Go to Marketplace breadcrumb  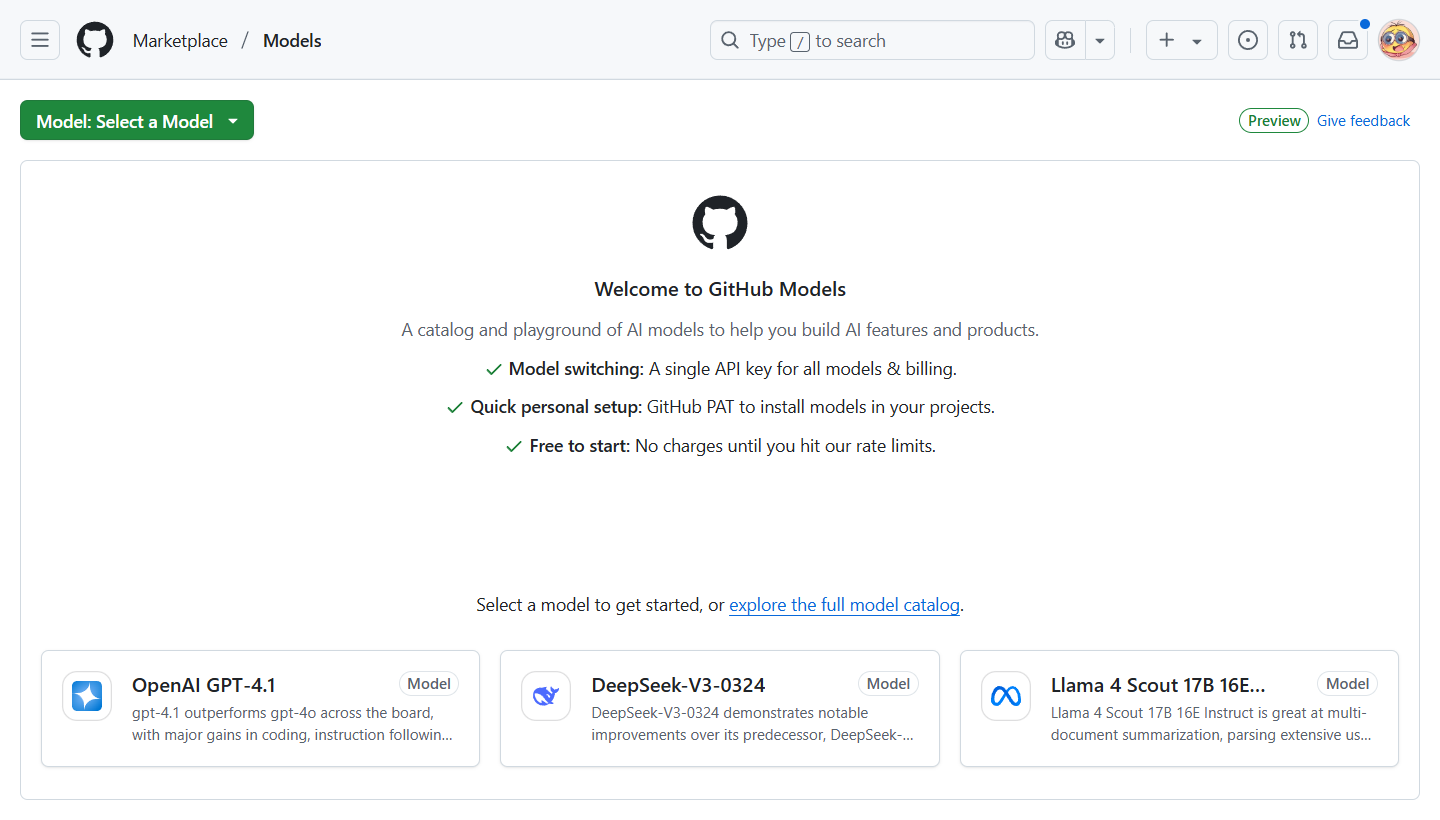pos(180,41)
